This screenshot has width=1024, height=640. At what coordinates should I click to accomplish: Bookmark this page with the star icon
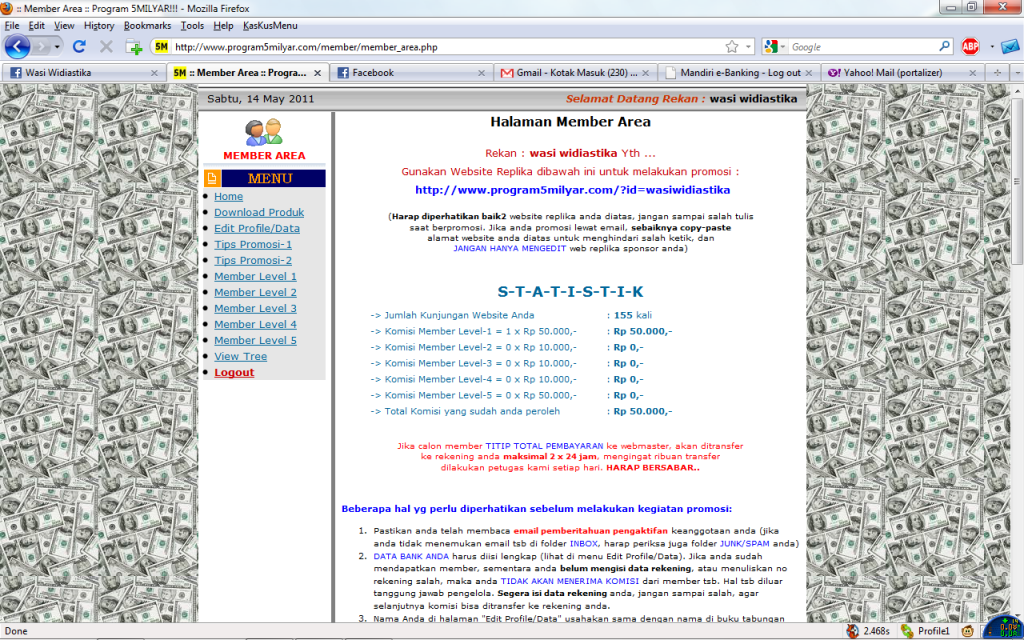click(731, 46)
